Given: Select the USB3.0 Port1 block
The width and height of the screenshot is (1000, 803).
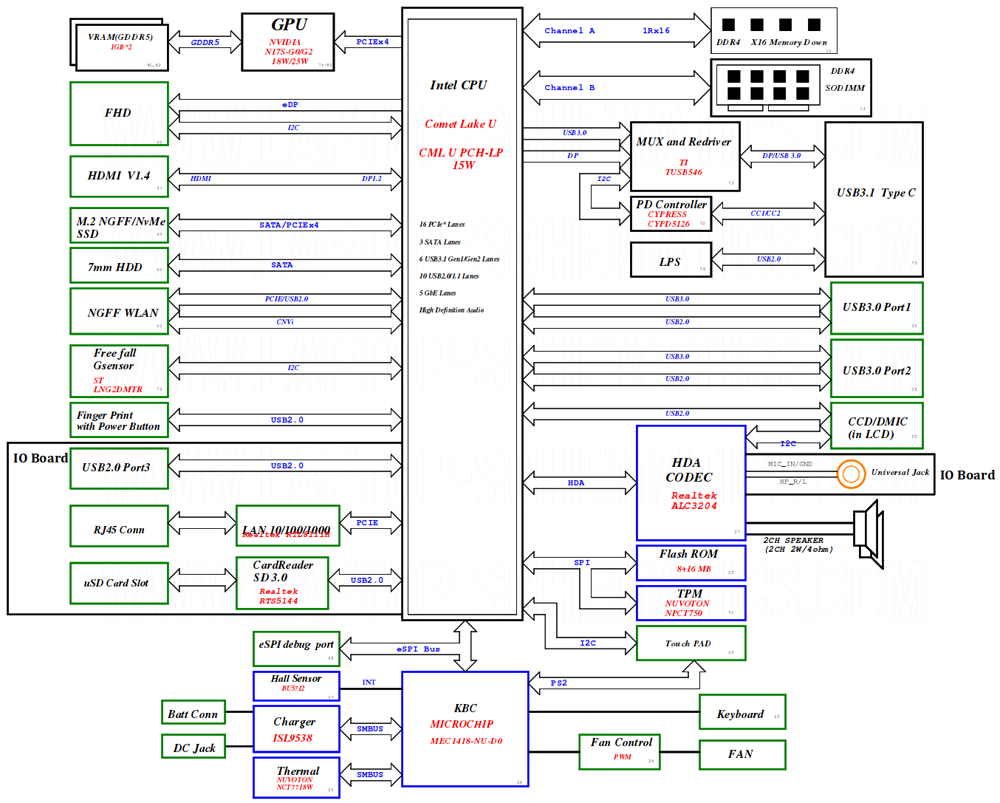Looking at the screenshot, I should (877, 308).
